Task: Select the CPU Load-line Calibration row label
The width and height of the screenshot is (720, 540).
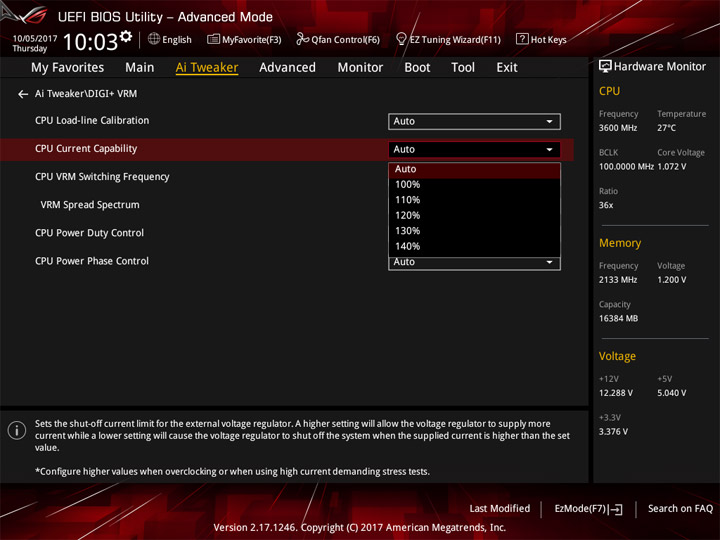Action: pyautogui.click(x=92, y=120)
